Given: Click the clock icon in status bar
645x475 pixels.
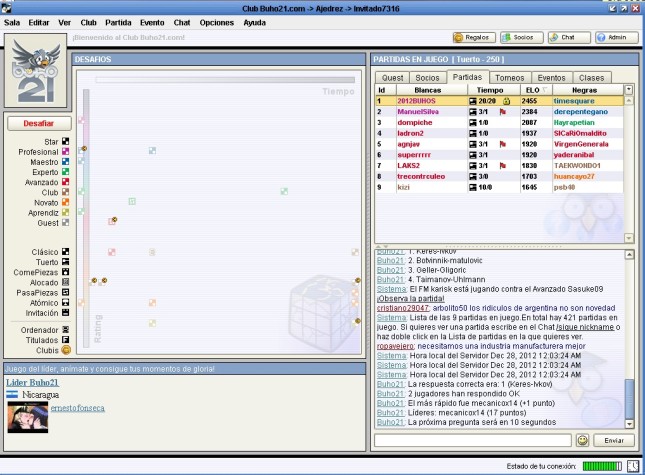Looking at the screenshot, I should click(x=633, y=466).
